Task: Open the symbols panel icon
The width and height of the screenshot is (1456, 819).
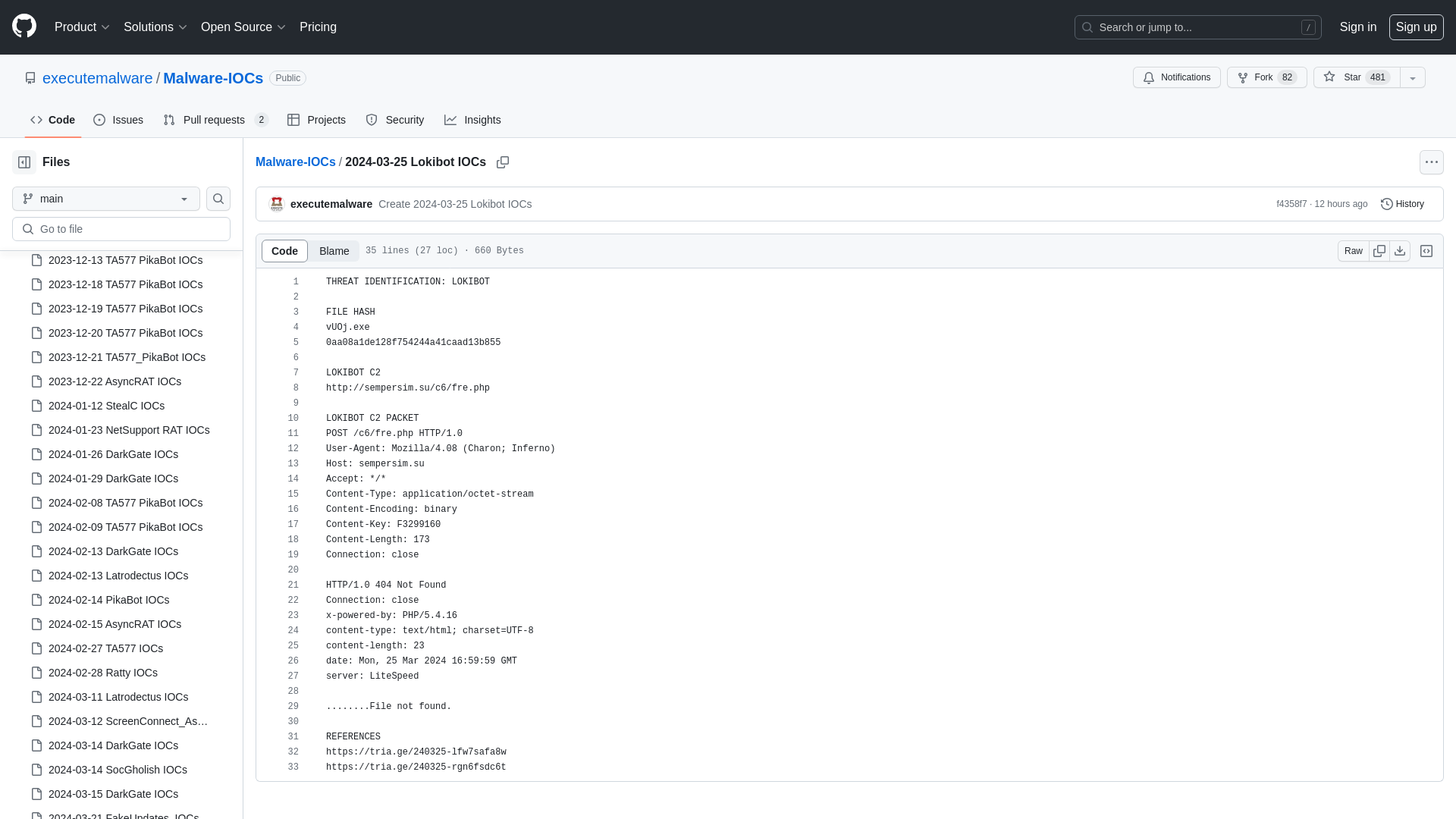Action: (1426, 251)
